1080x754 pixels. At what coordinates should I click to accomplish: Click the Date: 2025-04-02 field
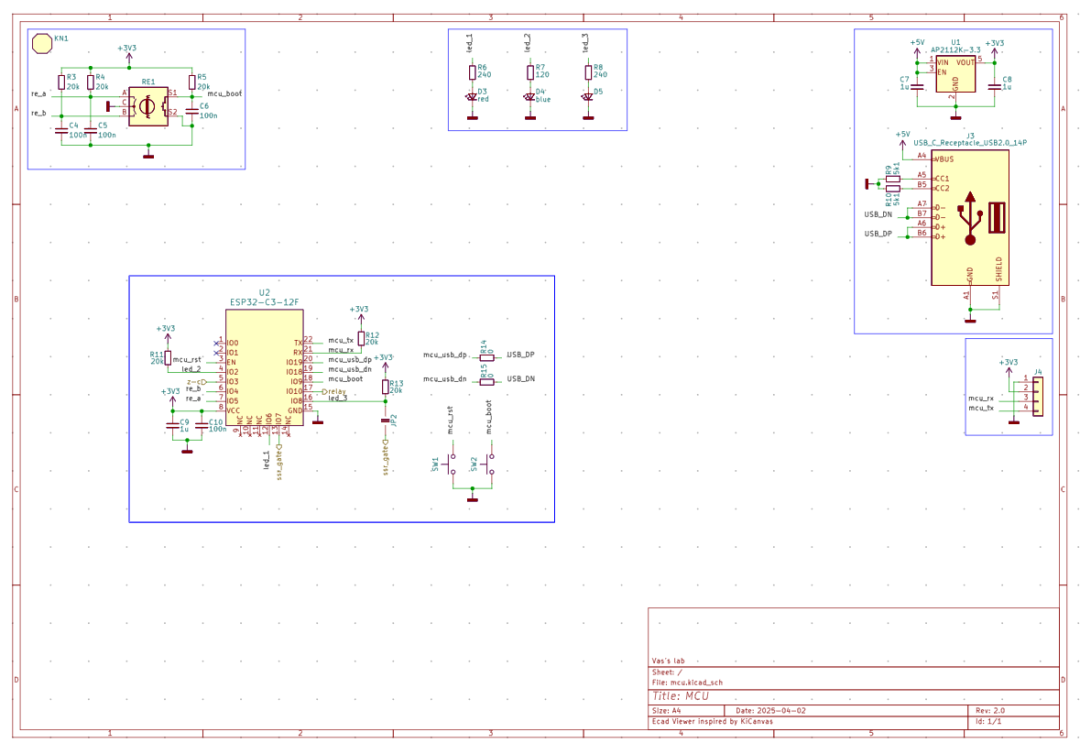pyautogui.click(x=770, y=710)
